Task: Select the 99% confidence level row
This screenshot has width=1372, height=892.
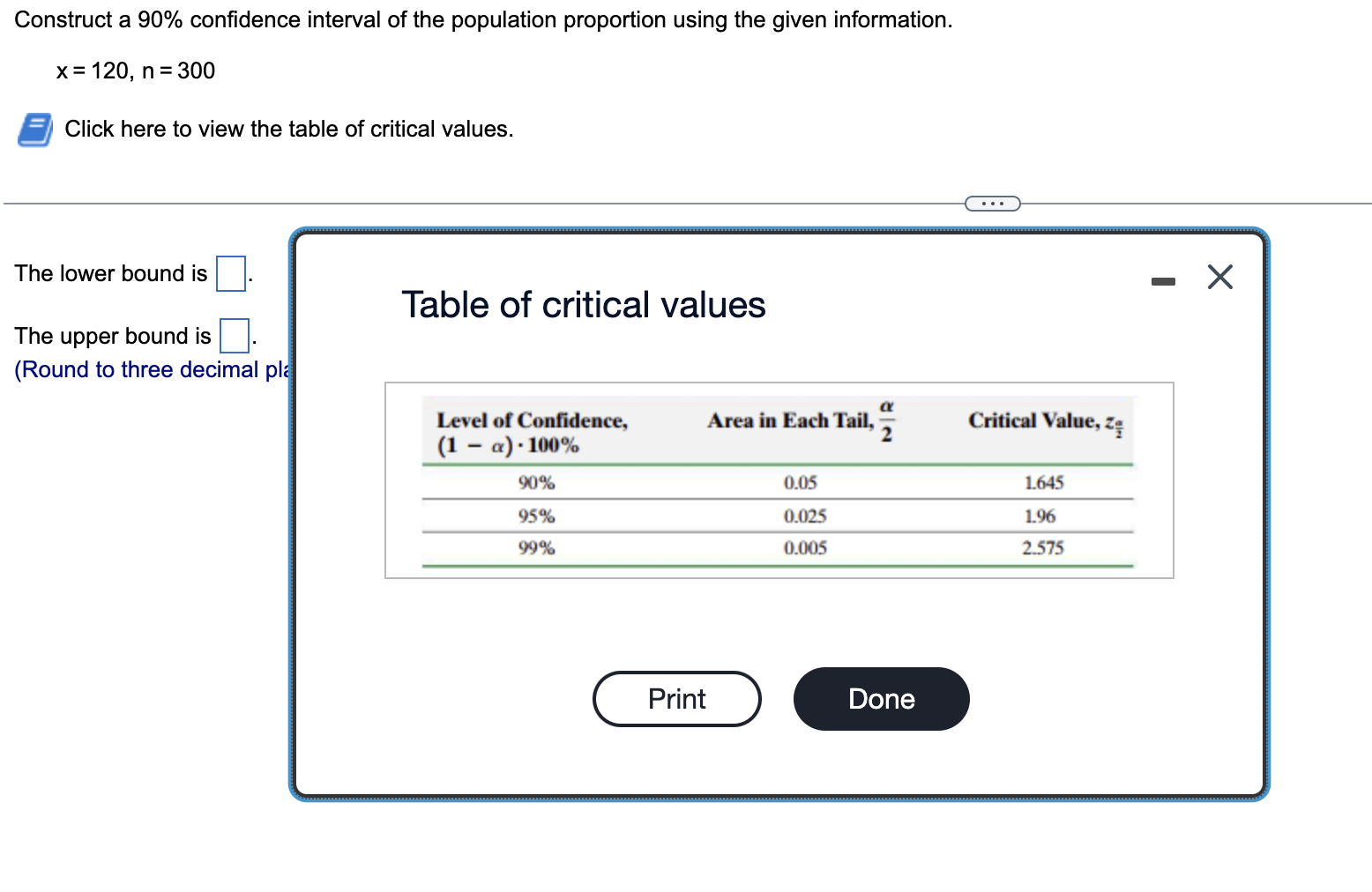Action: pyautogui.click(x=536, y=548)
